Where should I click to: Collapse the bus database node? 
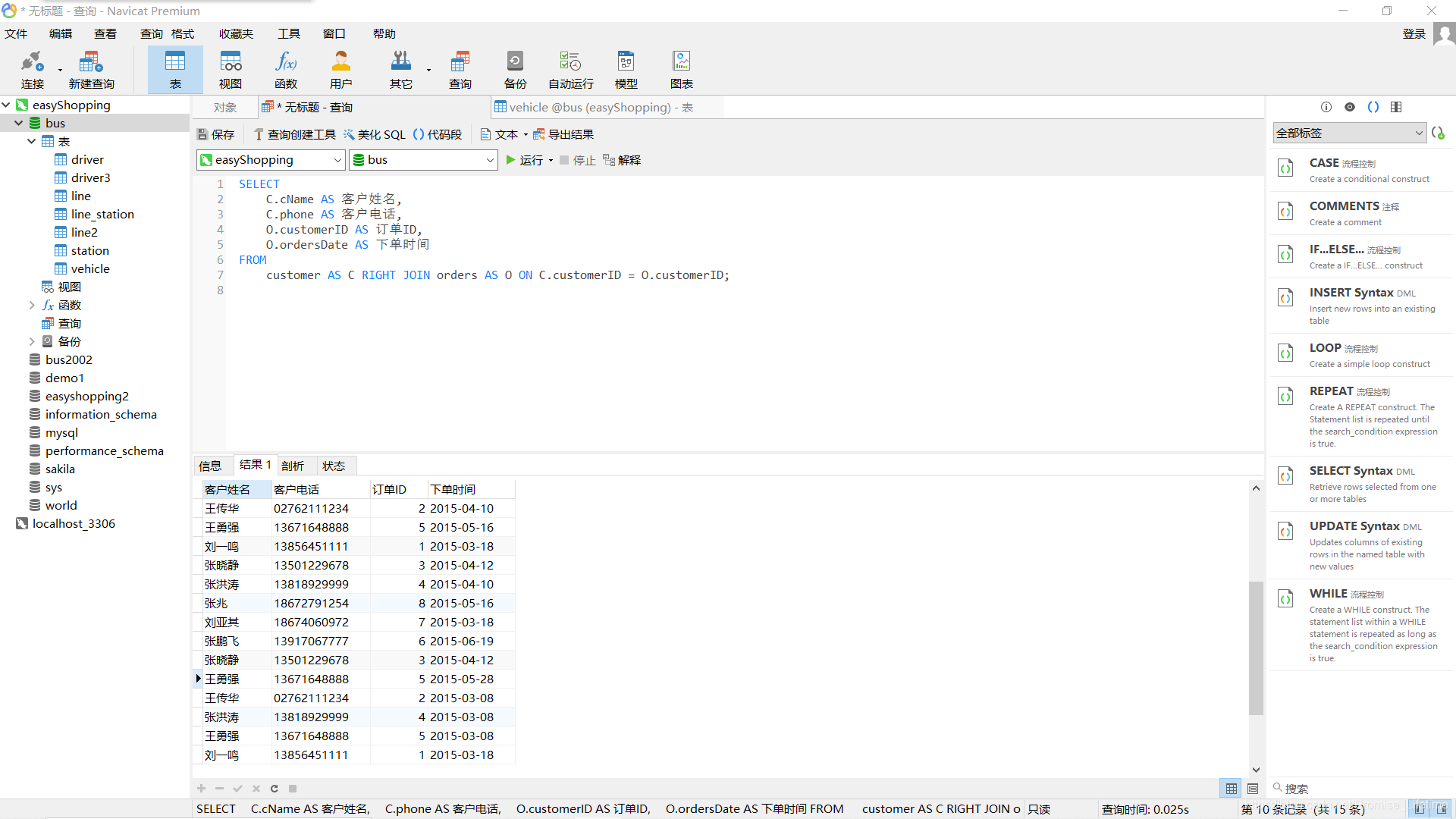pos(19,123)
